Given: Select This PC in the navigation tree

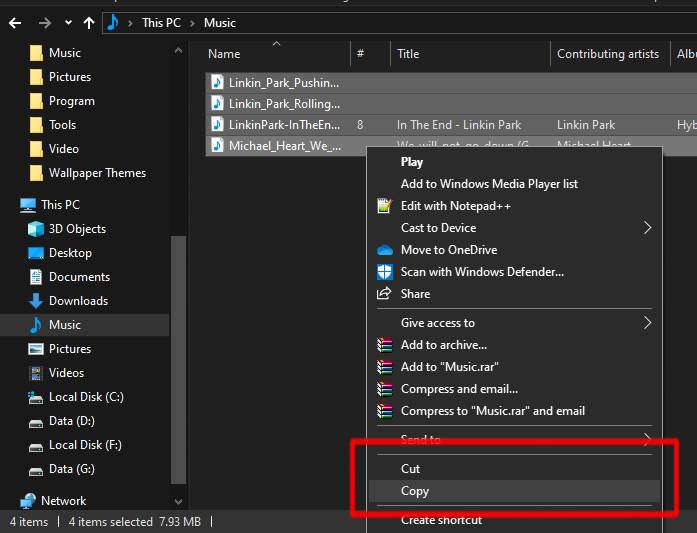Looking at the screenshot, I should point(50,205).
